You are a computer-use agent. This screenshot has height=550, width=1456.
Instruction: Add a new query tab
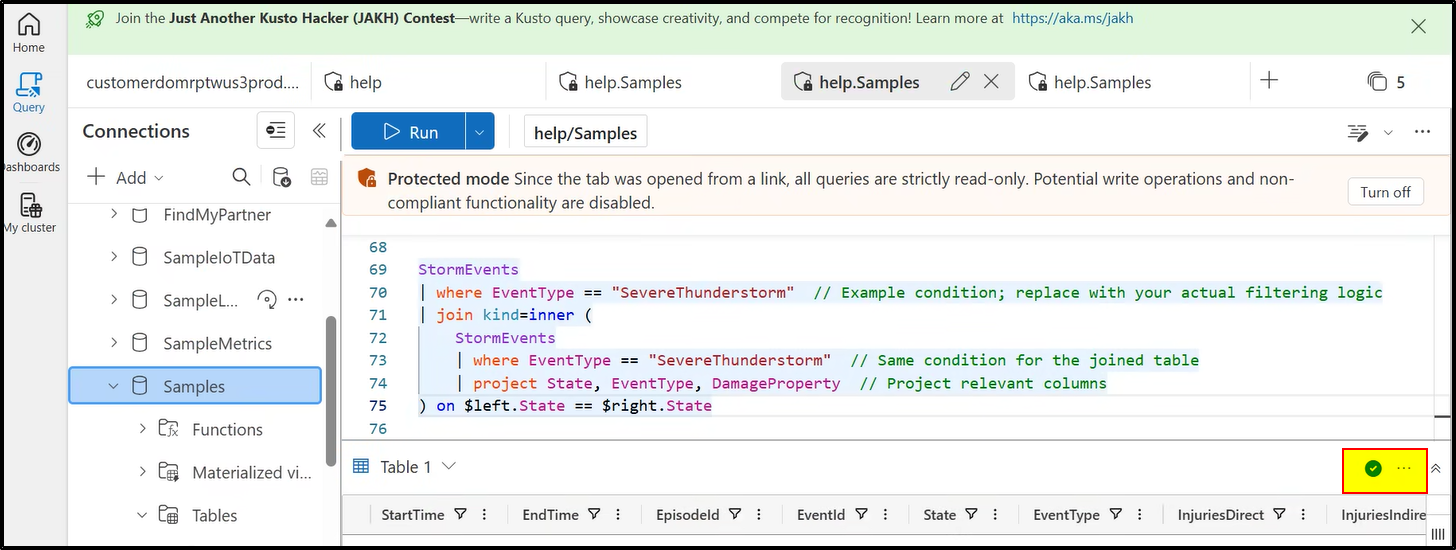[x=1269, y=81]
